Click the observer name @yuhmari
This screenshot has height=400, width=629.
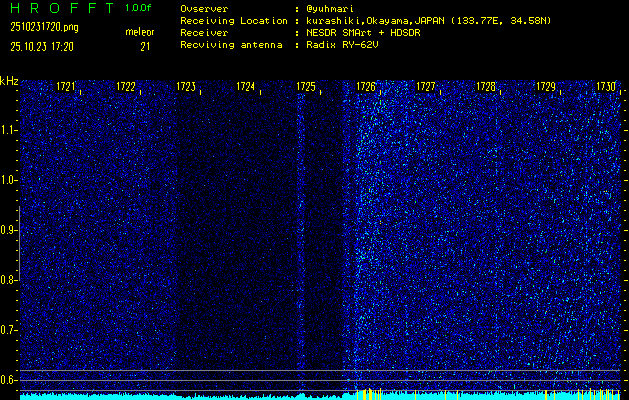(331, 9)
